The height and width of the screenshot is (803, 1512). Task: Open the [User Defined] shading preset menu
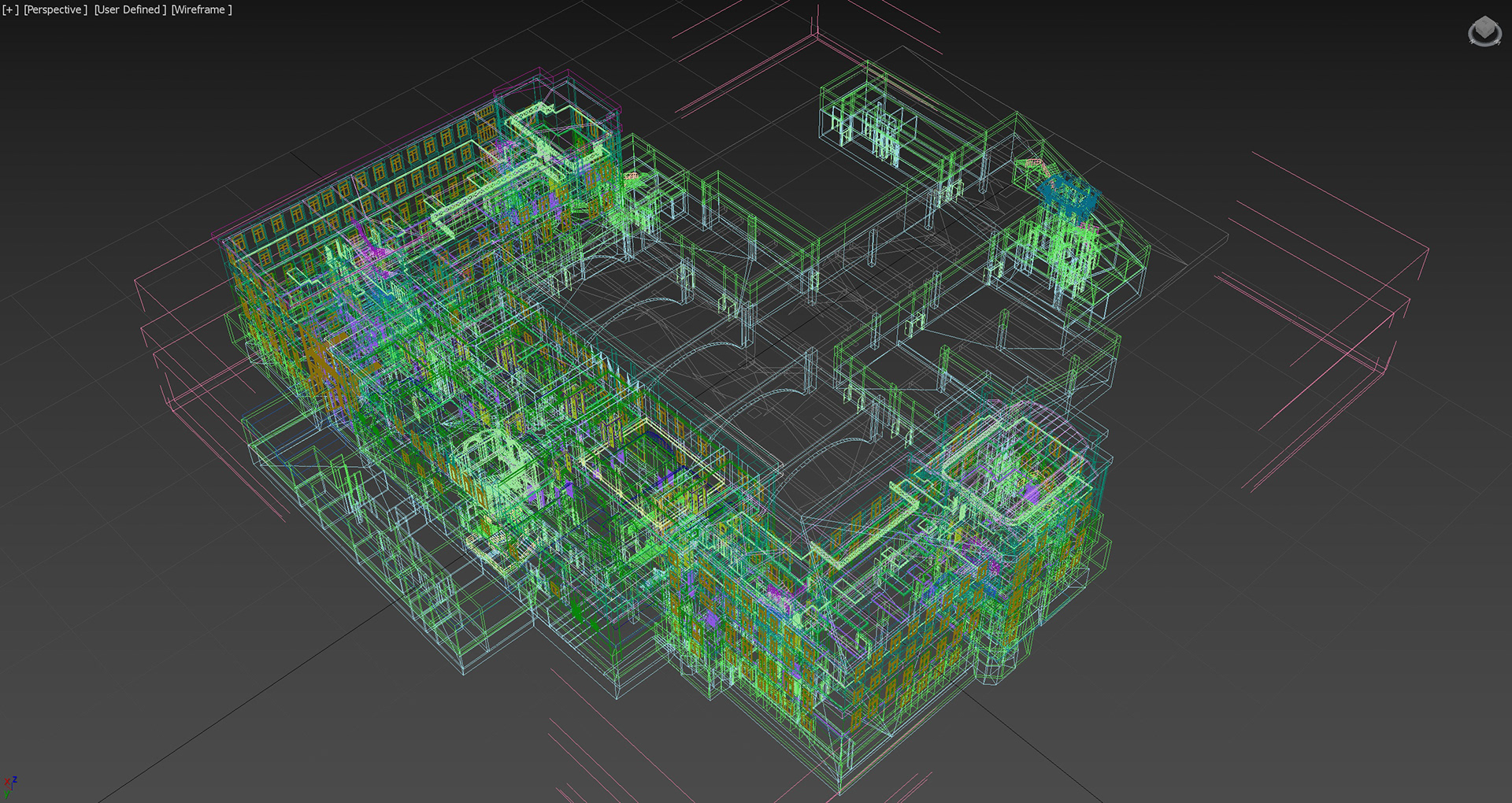[130, 9]
